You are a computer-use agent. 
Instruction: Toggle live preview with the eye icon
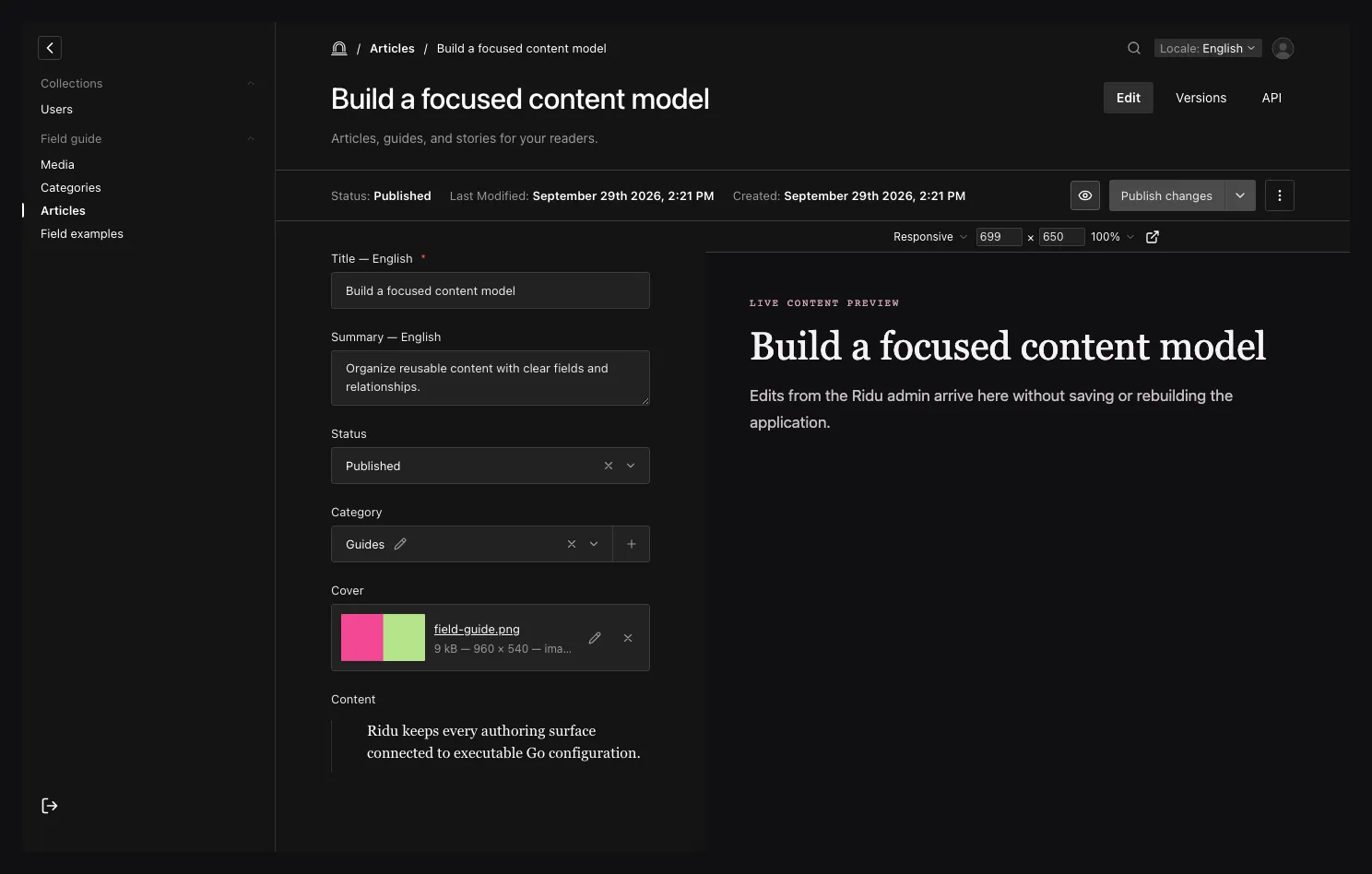coord(1085,195)
